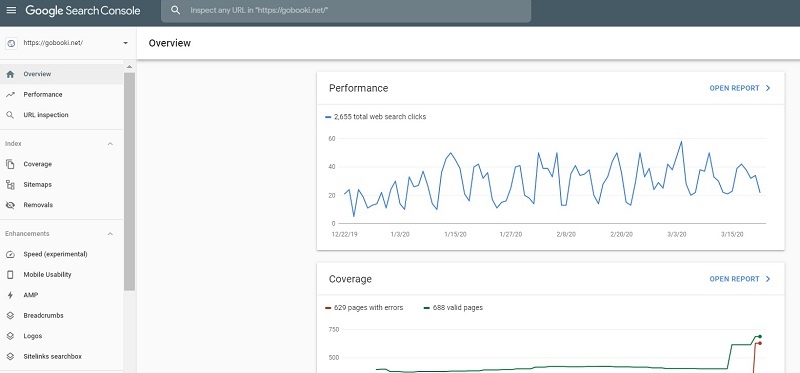The height and width of the screenshot is (373, 800).
Task: Open Sitelinks searchbox report
Action: [61, 356]
